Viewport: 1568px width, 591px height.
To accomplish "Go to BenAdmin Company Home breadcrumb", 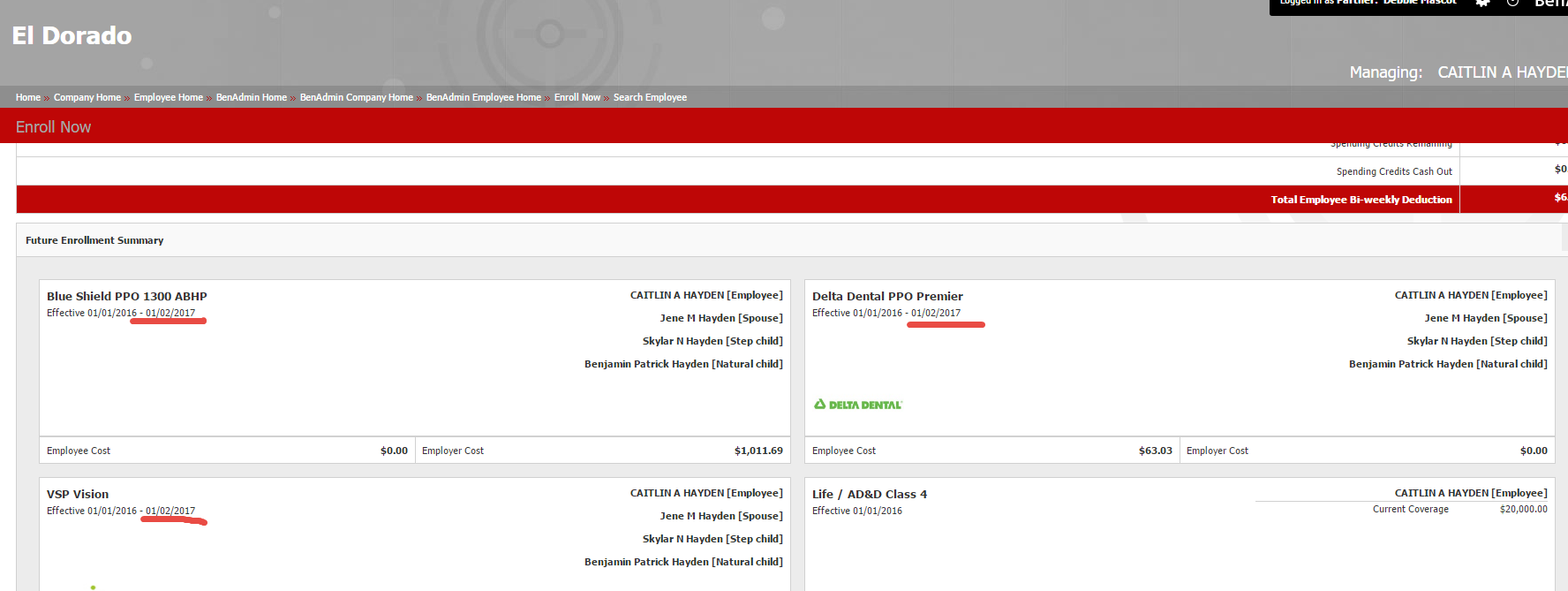I will (x=357, y=97).
